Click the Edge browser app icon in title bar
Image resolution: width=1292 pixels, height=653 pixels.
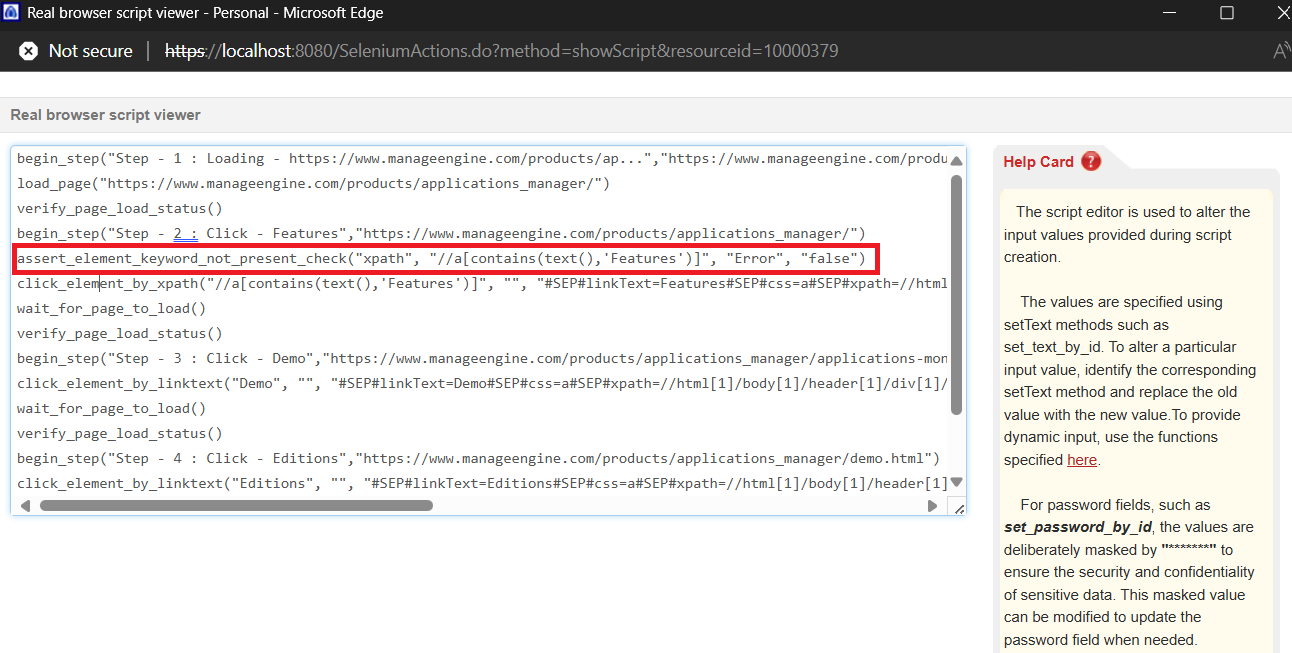click(x=12, y=13)
